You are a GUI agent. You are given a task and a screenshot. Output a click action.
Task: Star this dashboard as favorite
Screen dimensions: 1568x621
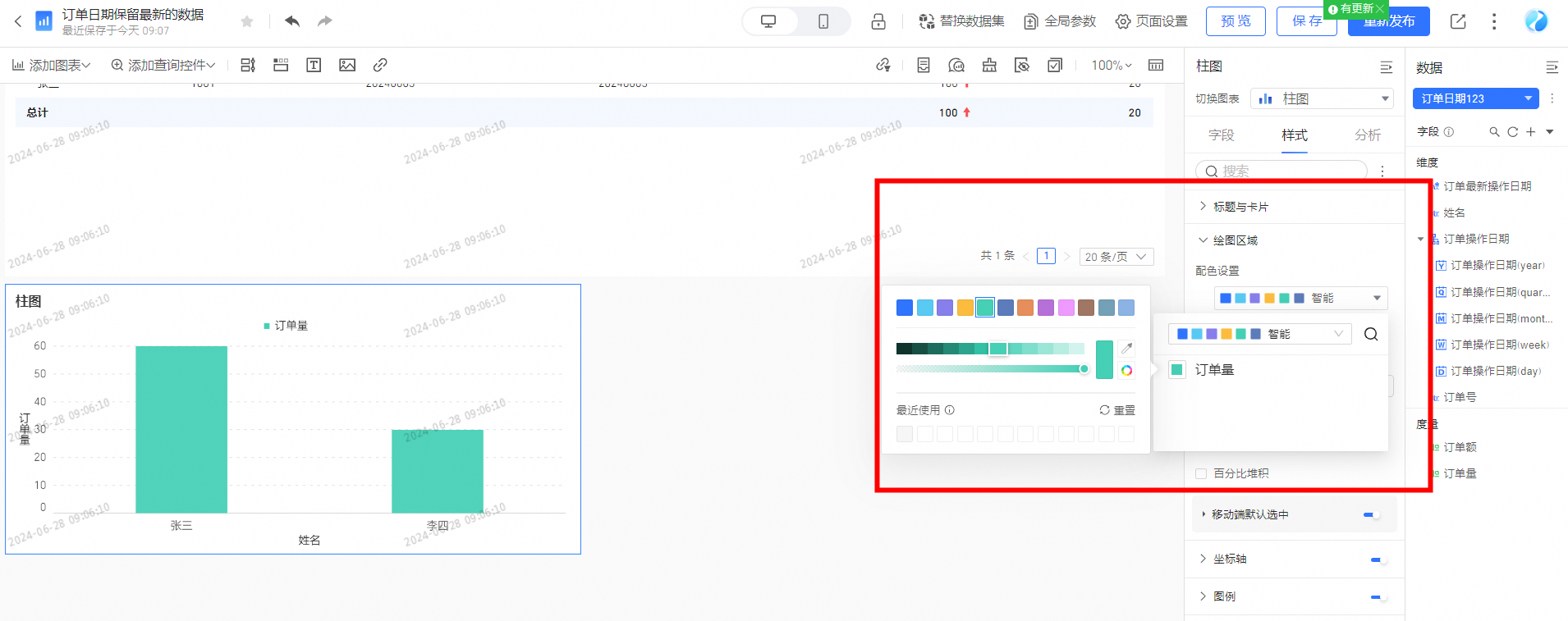point(247,21)
